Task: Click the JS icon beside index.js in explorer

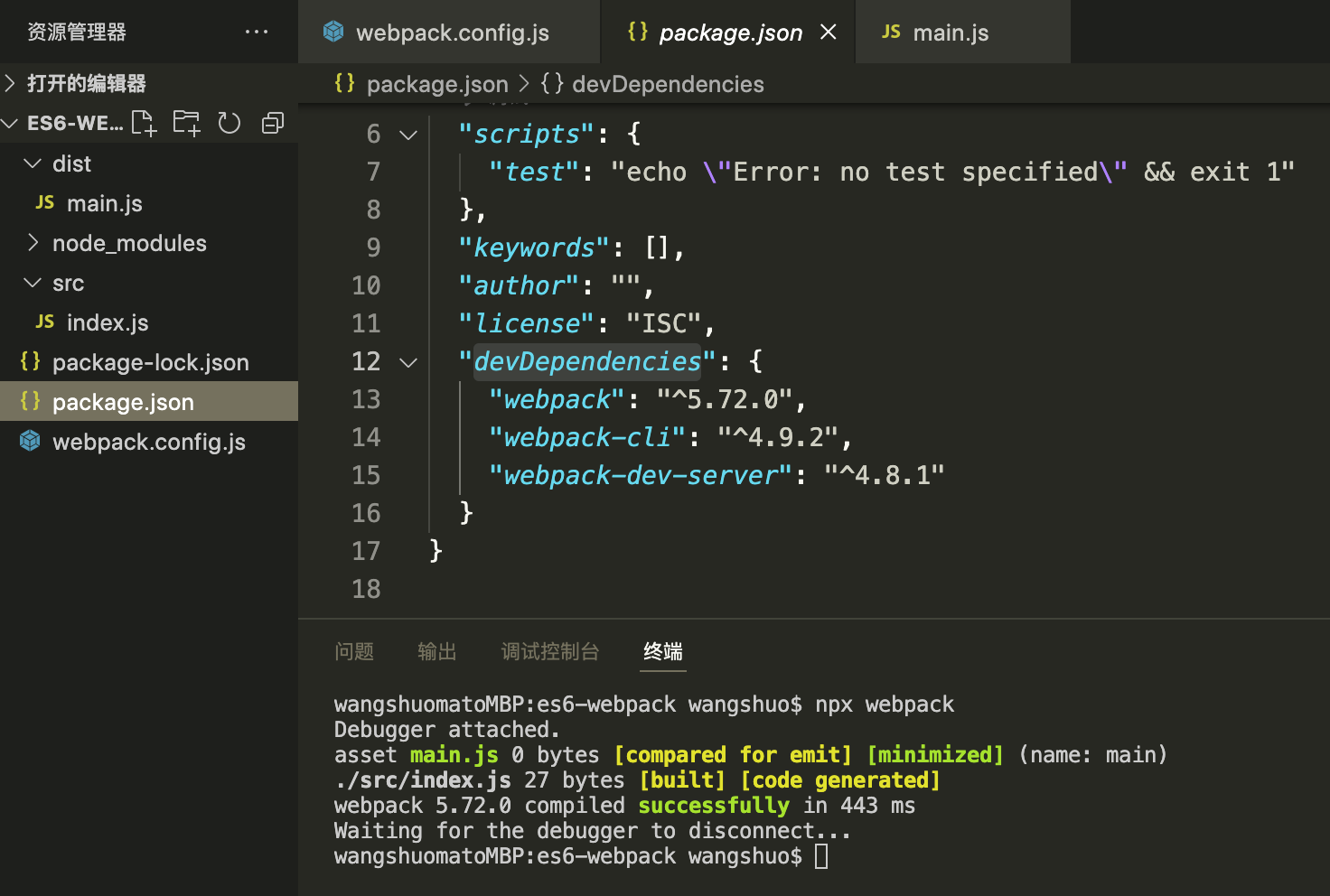Action: 44,322
